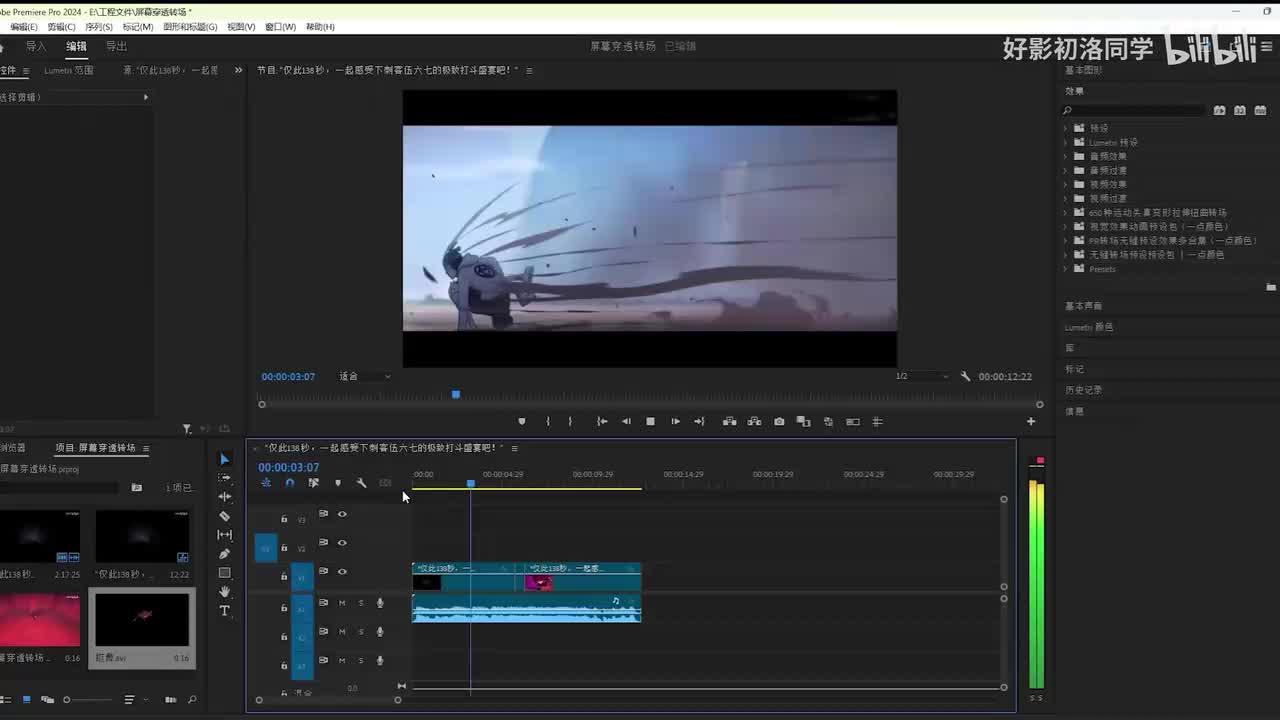Toggle Linked Selection in timeline
Viewport: 1280px width, 720px height.
coord(313,483)
